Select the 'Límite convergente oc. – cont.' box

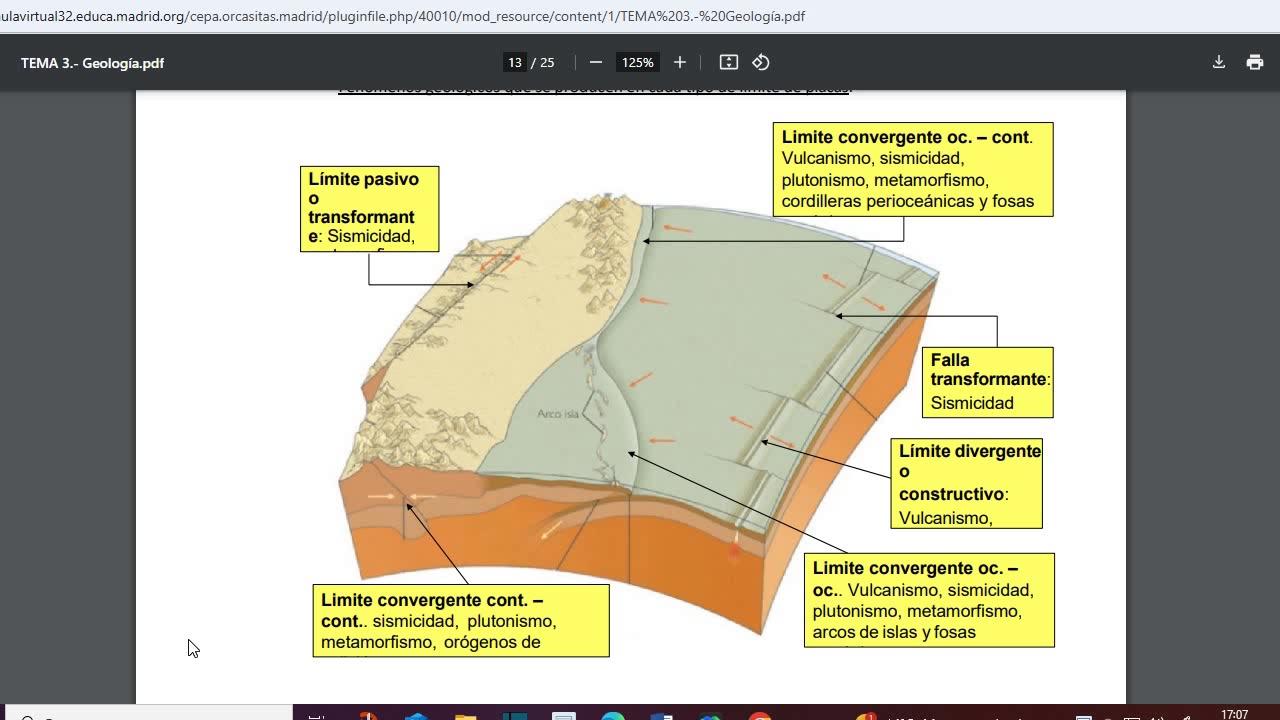click(x=912, y=169)
